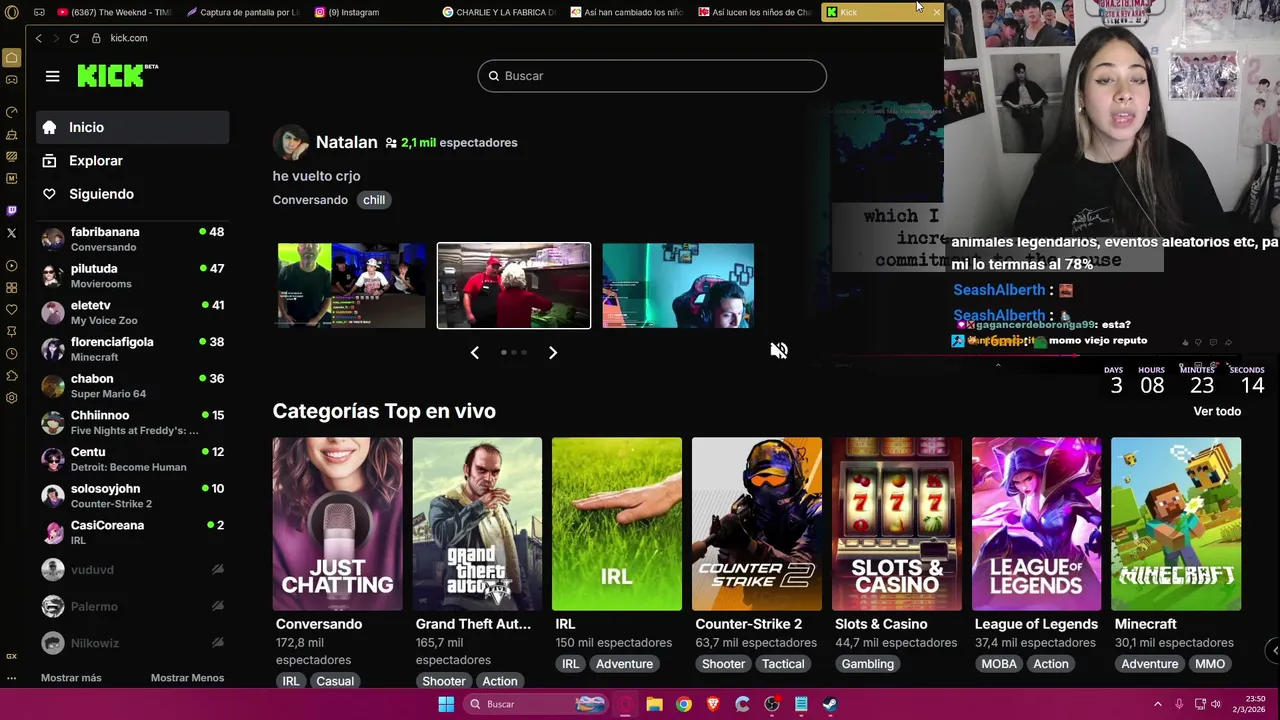
Task: Open eletetv channel in sidebar
Action: click(133, 312)
